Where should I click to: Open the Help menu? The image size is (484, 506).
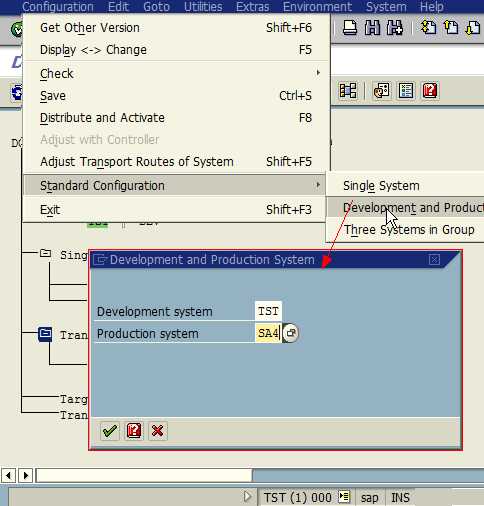432,7
